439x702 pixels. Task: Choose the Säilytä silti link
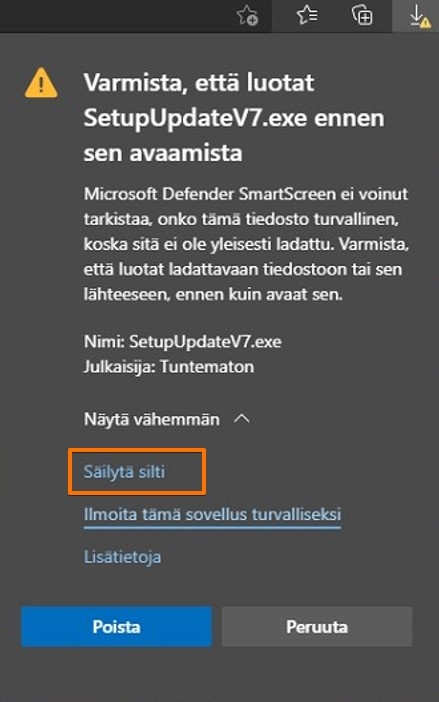coord(124,471)
